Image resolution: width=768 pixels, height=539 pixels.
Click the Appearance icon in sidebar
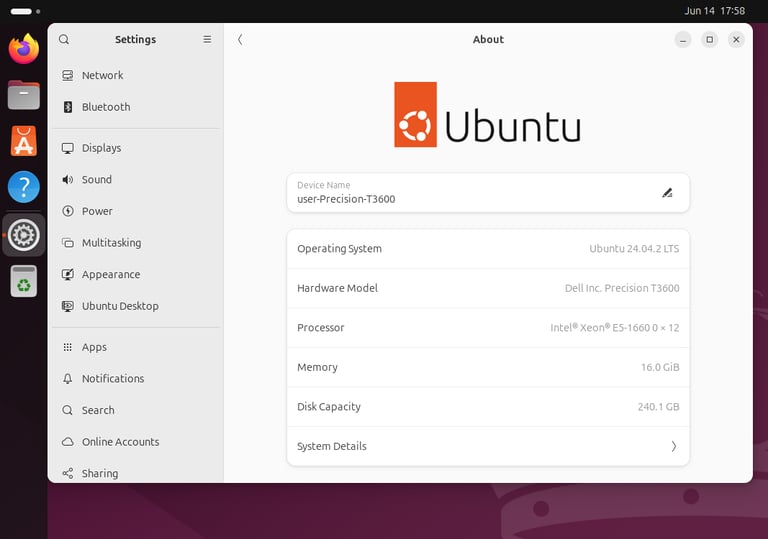(68, 274)
